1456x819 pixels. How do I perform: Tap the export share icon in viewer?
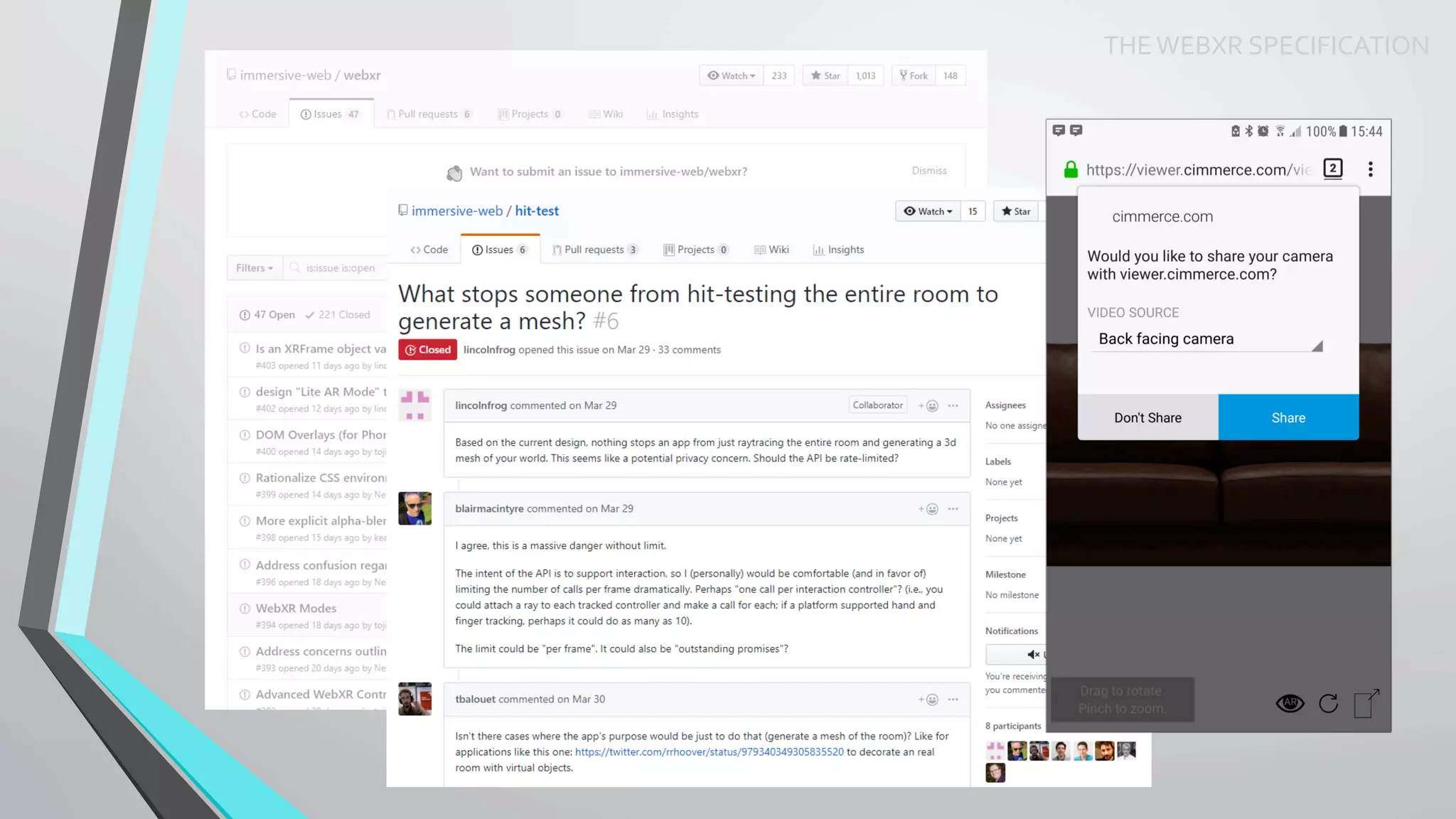tap(1366, 703)
